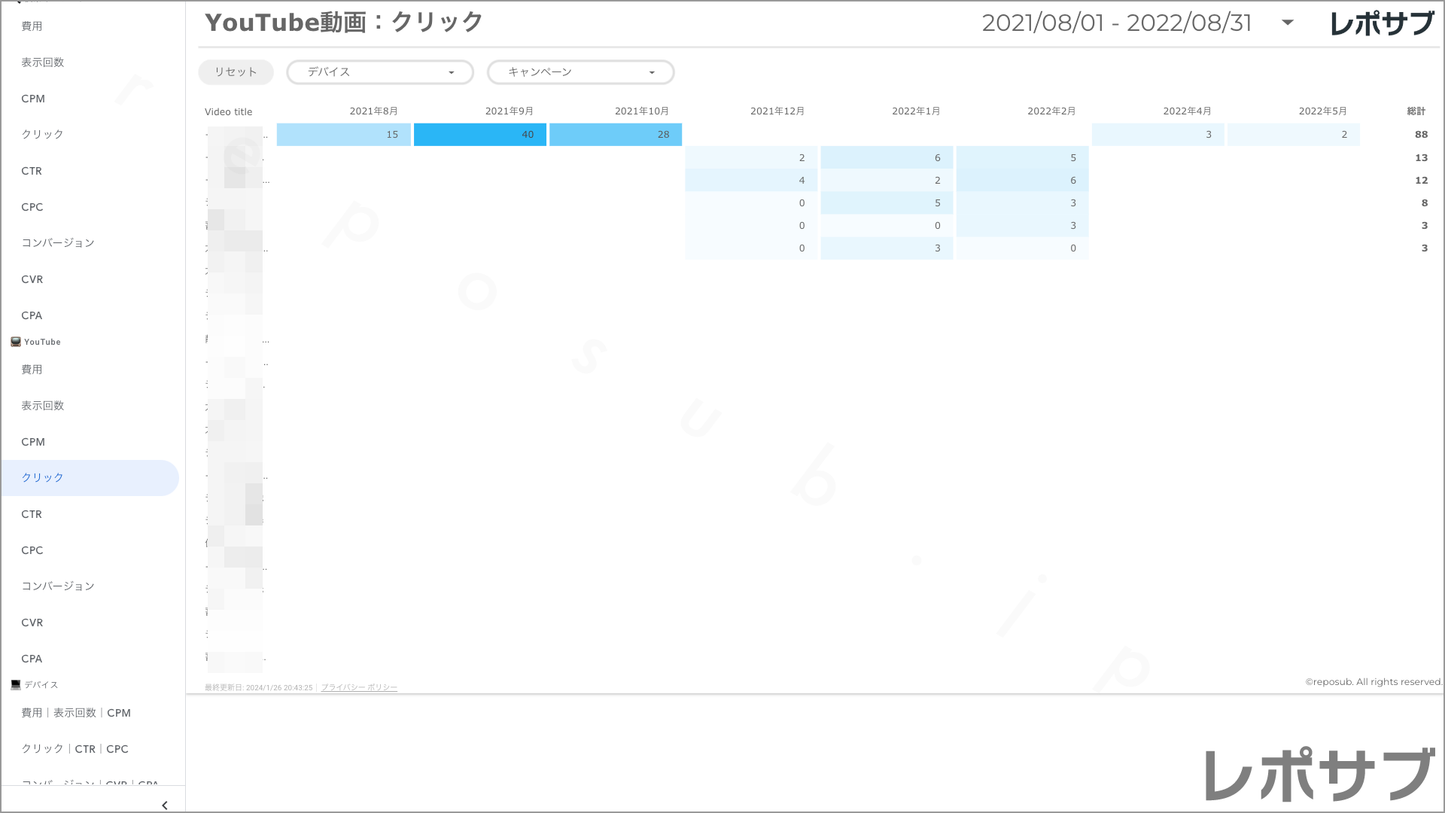
Task: Open 表示回数 page under the YouTube section
Action: [x=43, y=406]
